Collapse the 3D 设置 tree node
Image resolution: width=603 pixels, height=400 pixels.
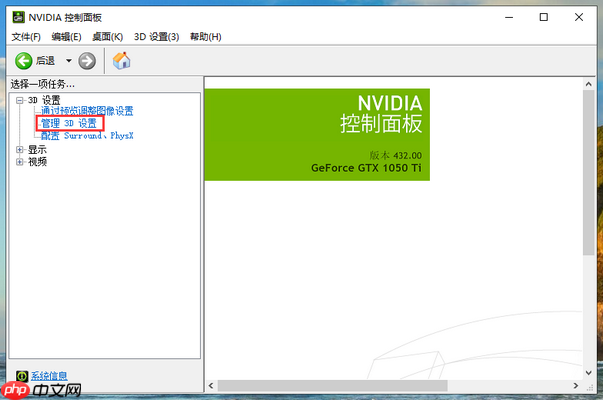20,101
